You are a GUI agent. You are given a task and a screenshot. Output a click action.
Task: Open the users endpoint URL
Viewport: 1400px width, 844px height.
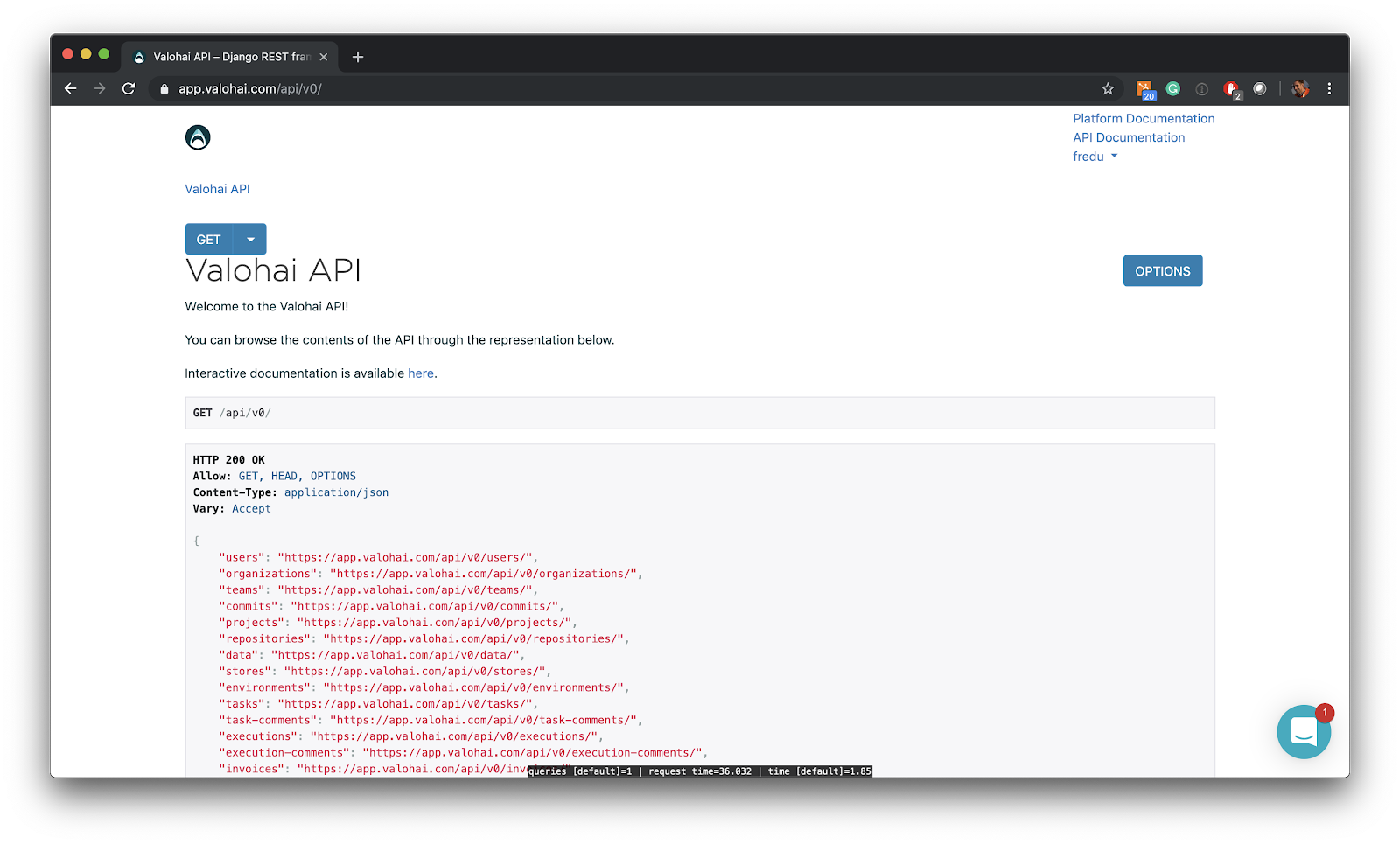405,557
